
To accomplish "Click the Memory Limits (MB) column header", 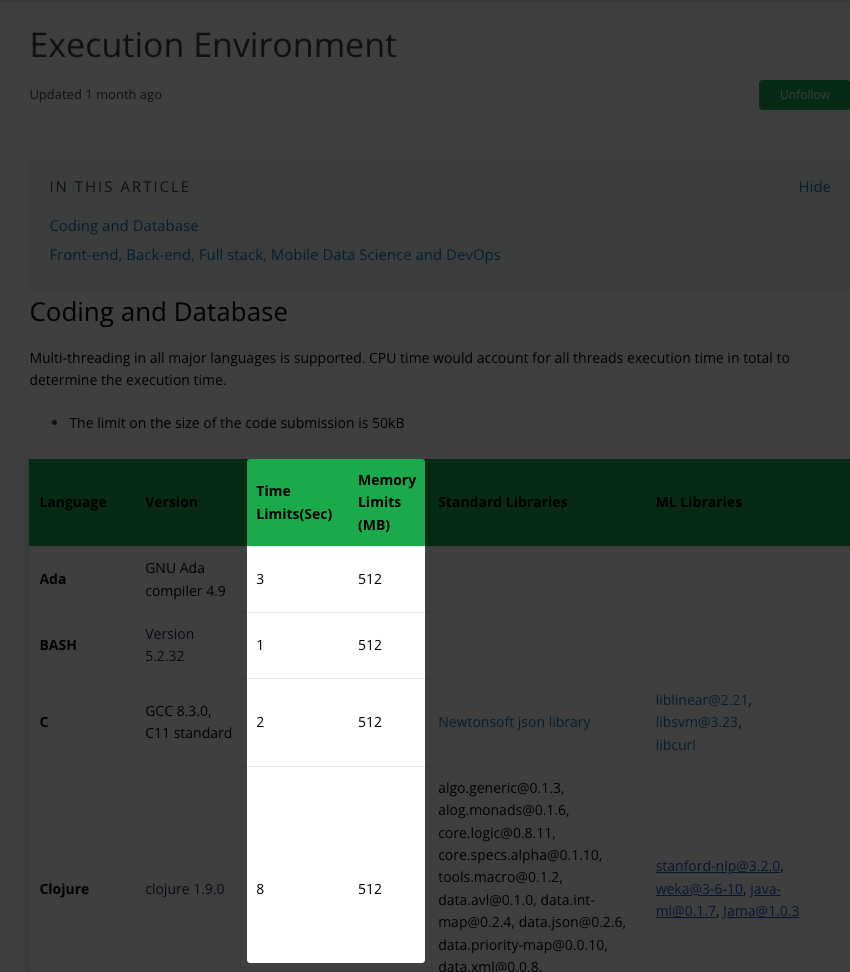I will (x=386, y=502).
